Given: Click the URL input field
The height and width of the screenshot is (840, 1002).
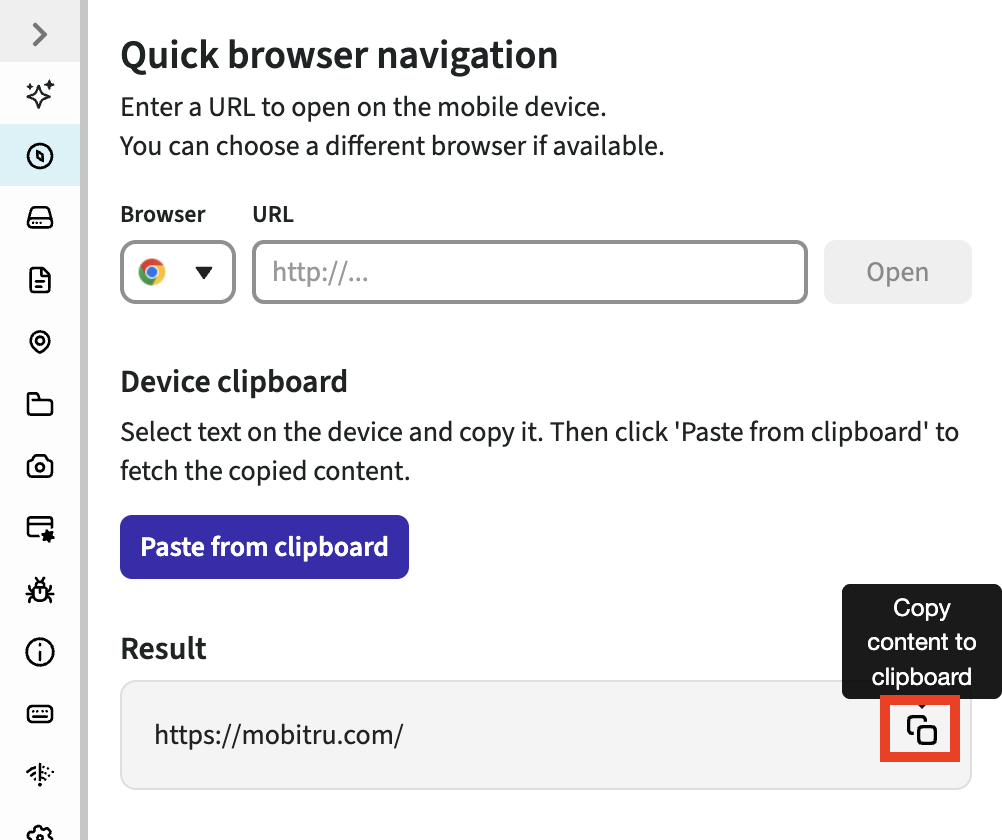Looking at the screenshot, I should [x=529, y=272].
